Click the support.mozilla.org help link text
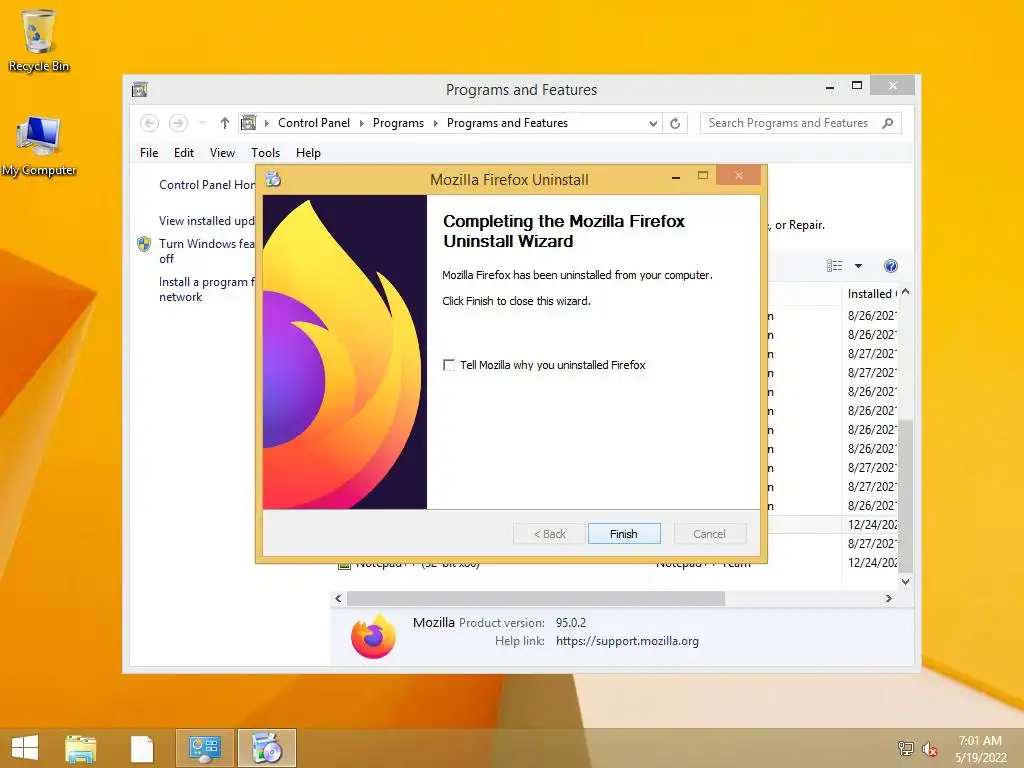The height and width of the screenshot is (768, 1024). click(x=627, y=641)
